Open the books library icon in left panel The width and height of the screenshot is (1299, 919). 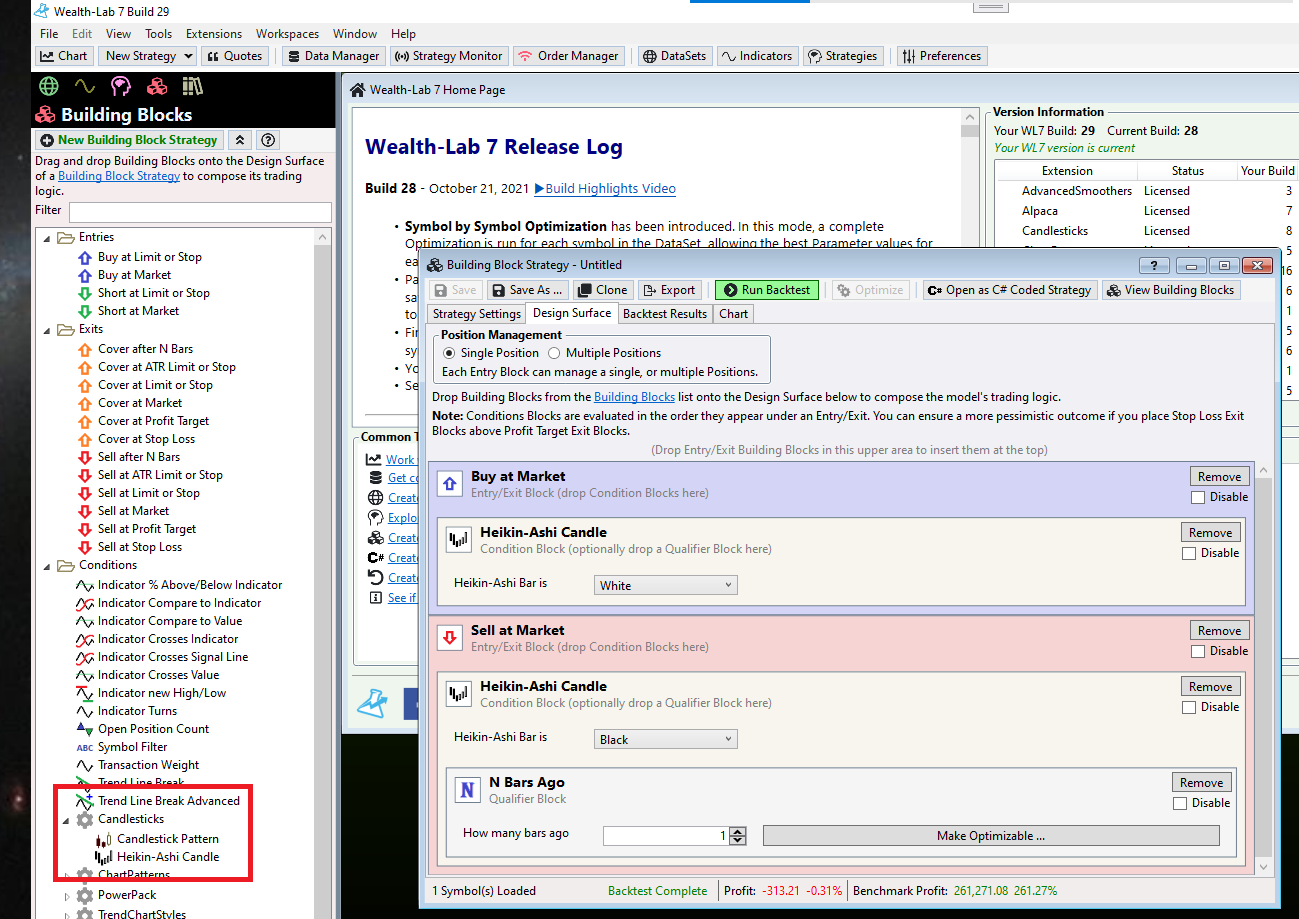(192, 86)
